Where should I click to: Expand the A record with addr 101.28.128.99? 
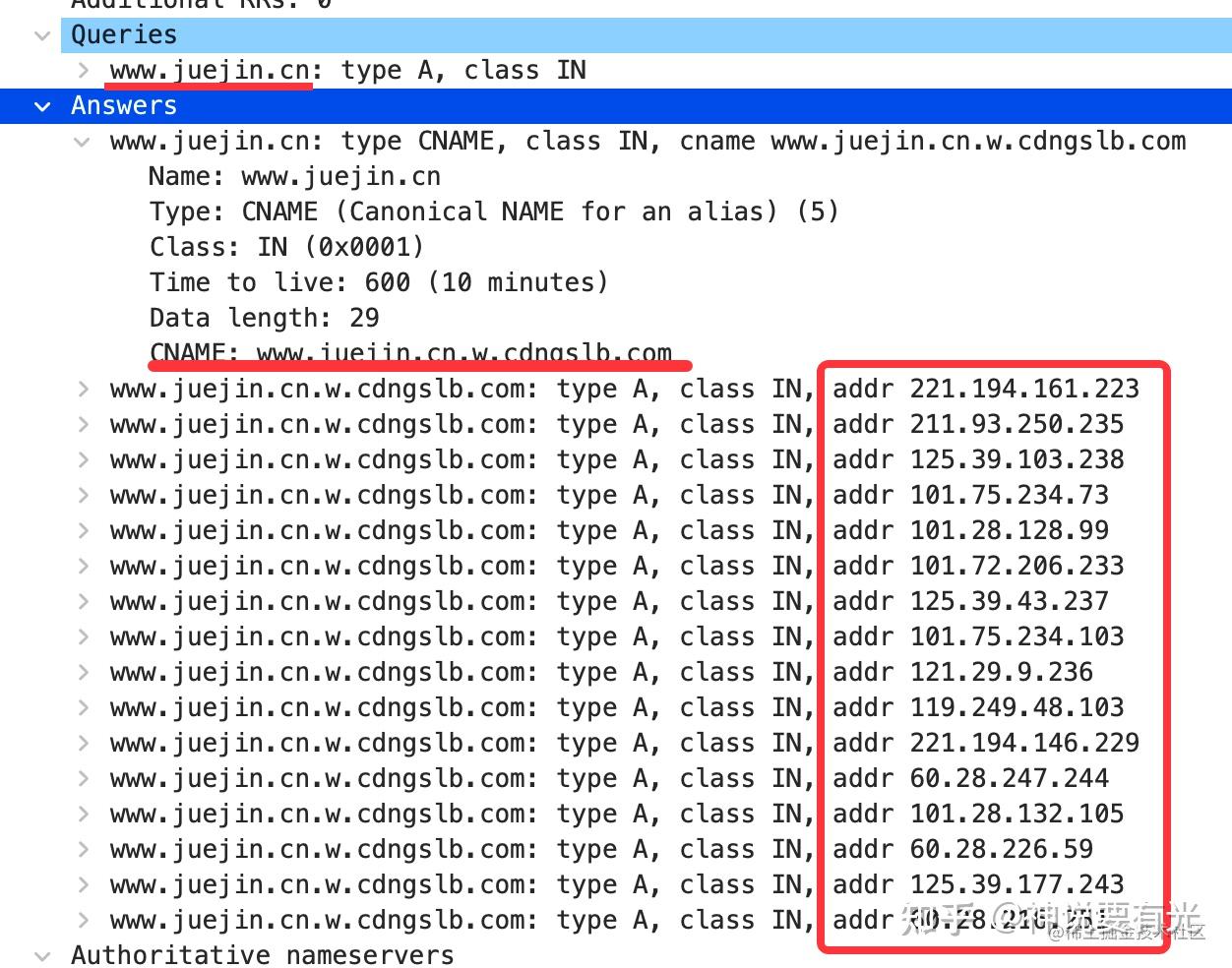click(82, 530)
